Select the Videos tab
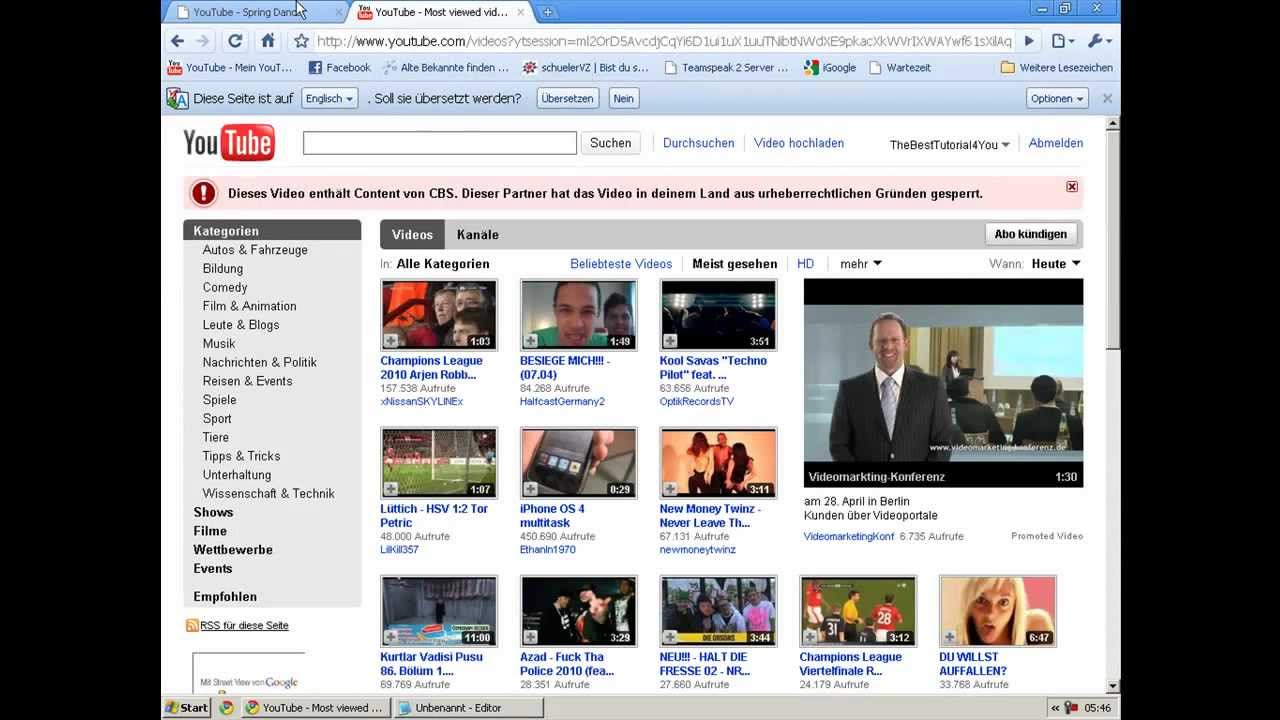The width and height of the screenshot is (1280, 720). [412, 235]
